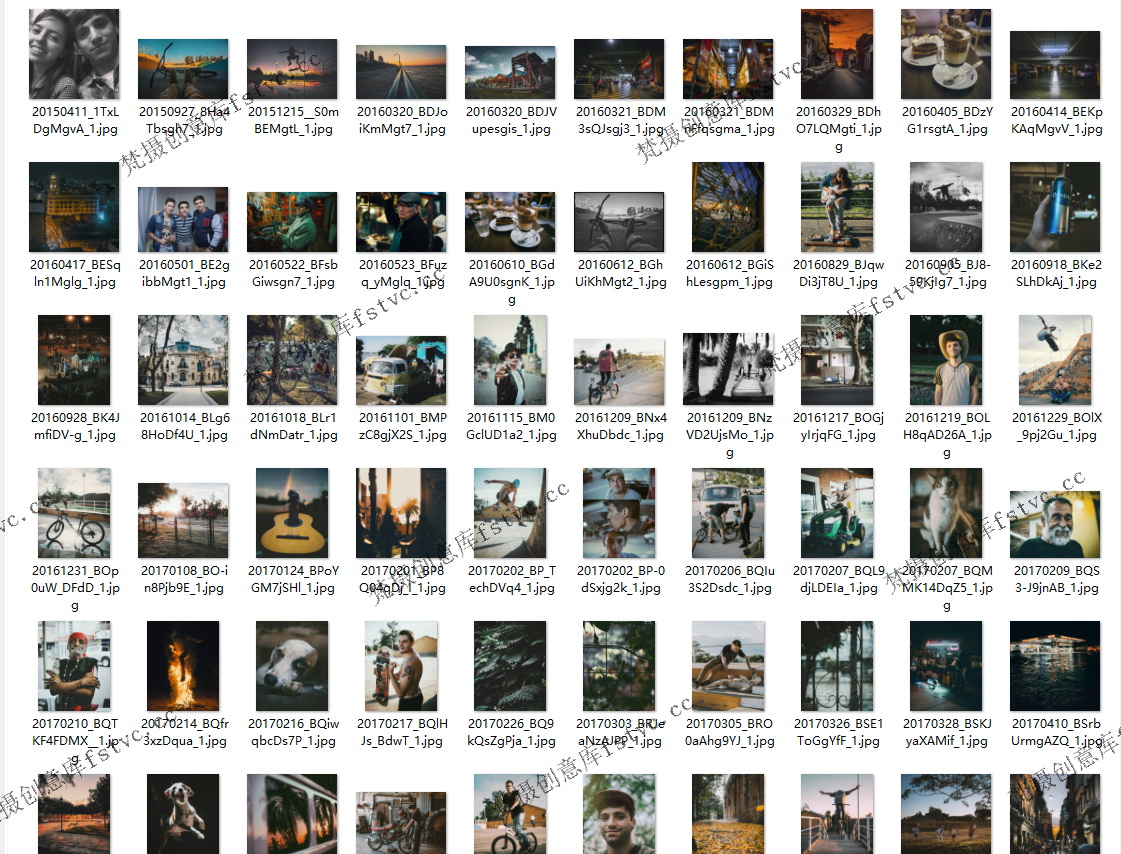Select the 20160918_BKe2SLhDkAj_1.jpg can photo

1055,207
